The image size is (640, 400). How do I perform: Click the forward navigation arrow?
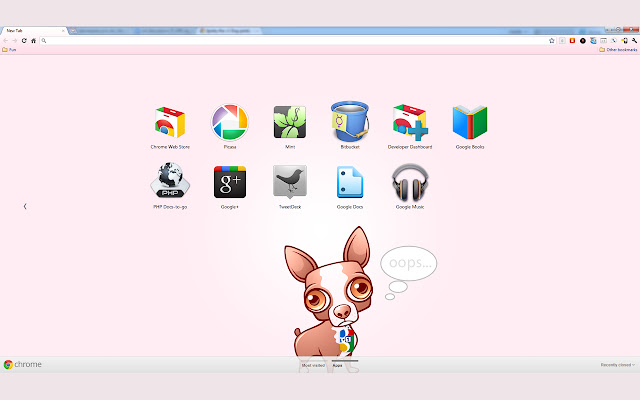coord(15,40)
